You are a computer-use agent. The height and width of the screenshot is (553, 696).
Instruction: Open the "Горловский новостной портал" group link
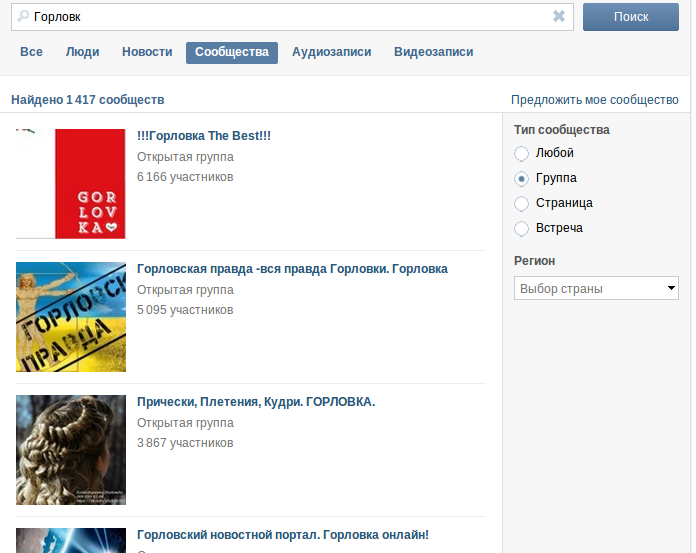[283, 535]
